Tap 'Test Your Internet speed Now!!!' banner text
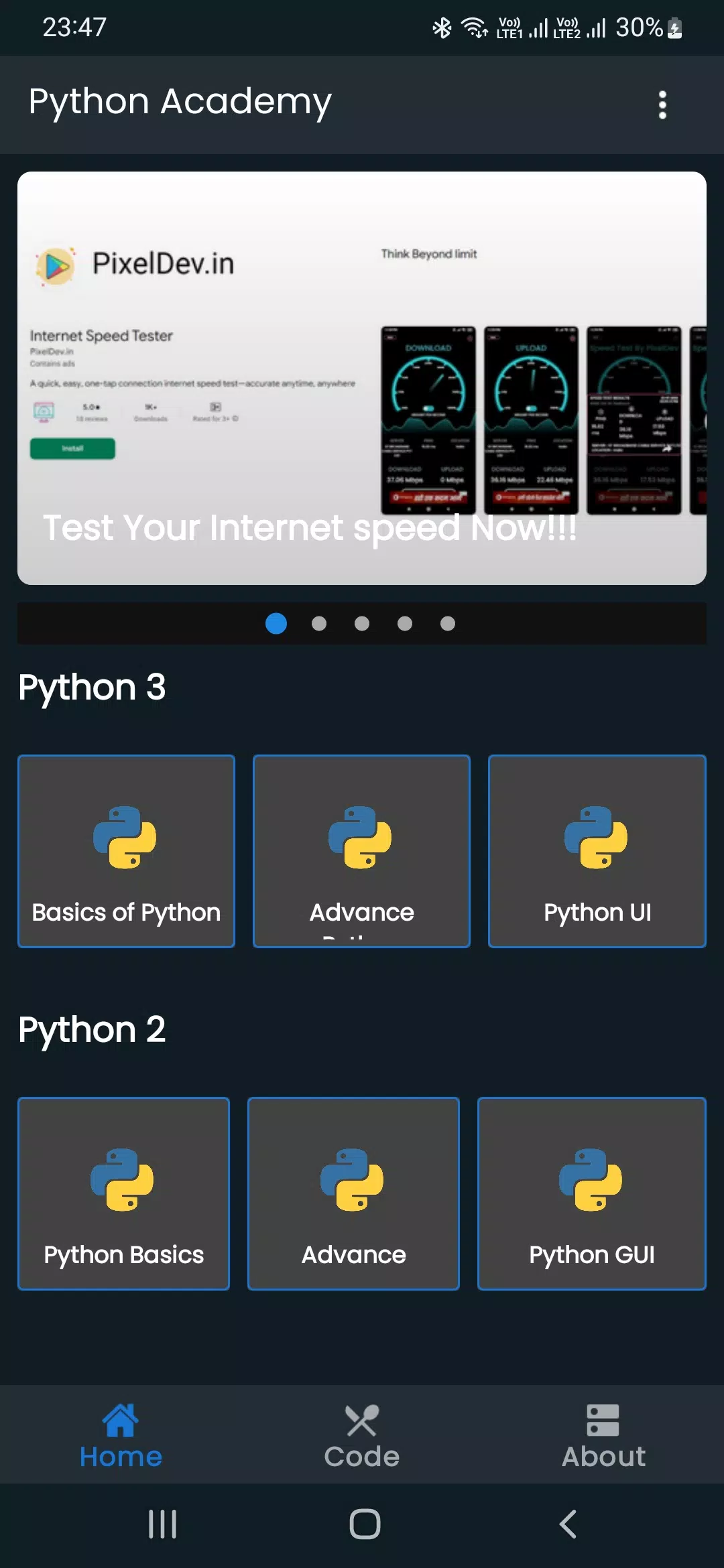The width and height of the screenshot is (724, 1568). [310, 528]
